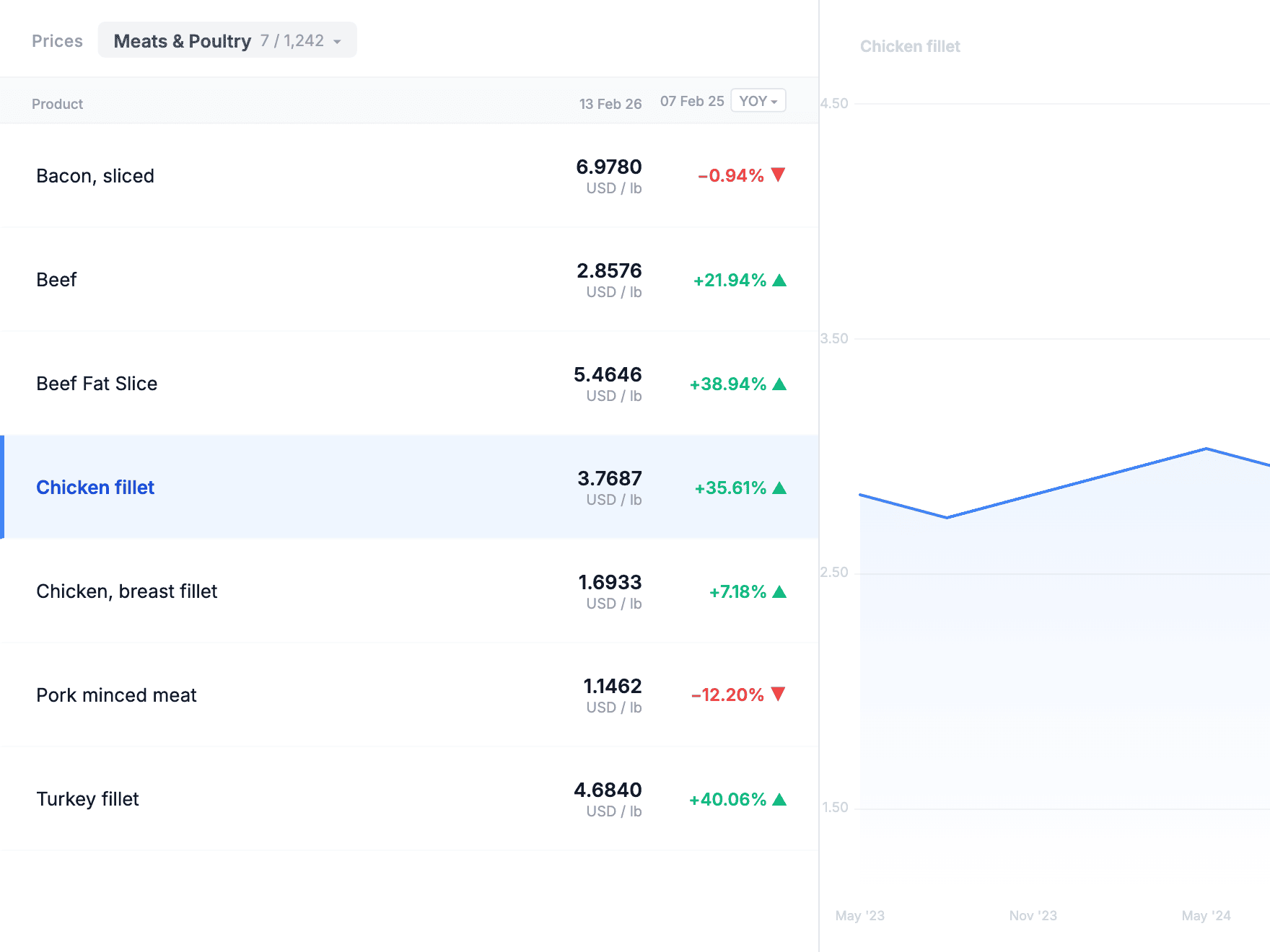Click the chevron inside the YOY button
The image size is (1270, 952).
[x=774, y=101]
